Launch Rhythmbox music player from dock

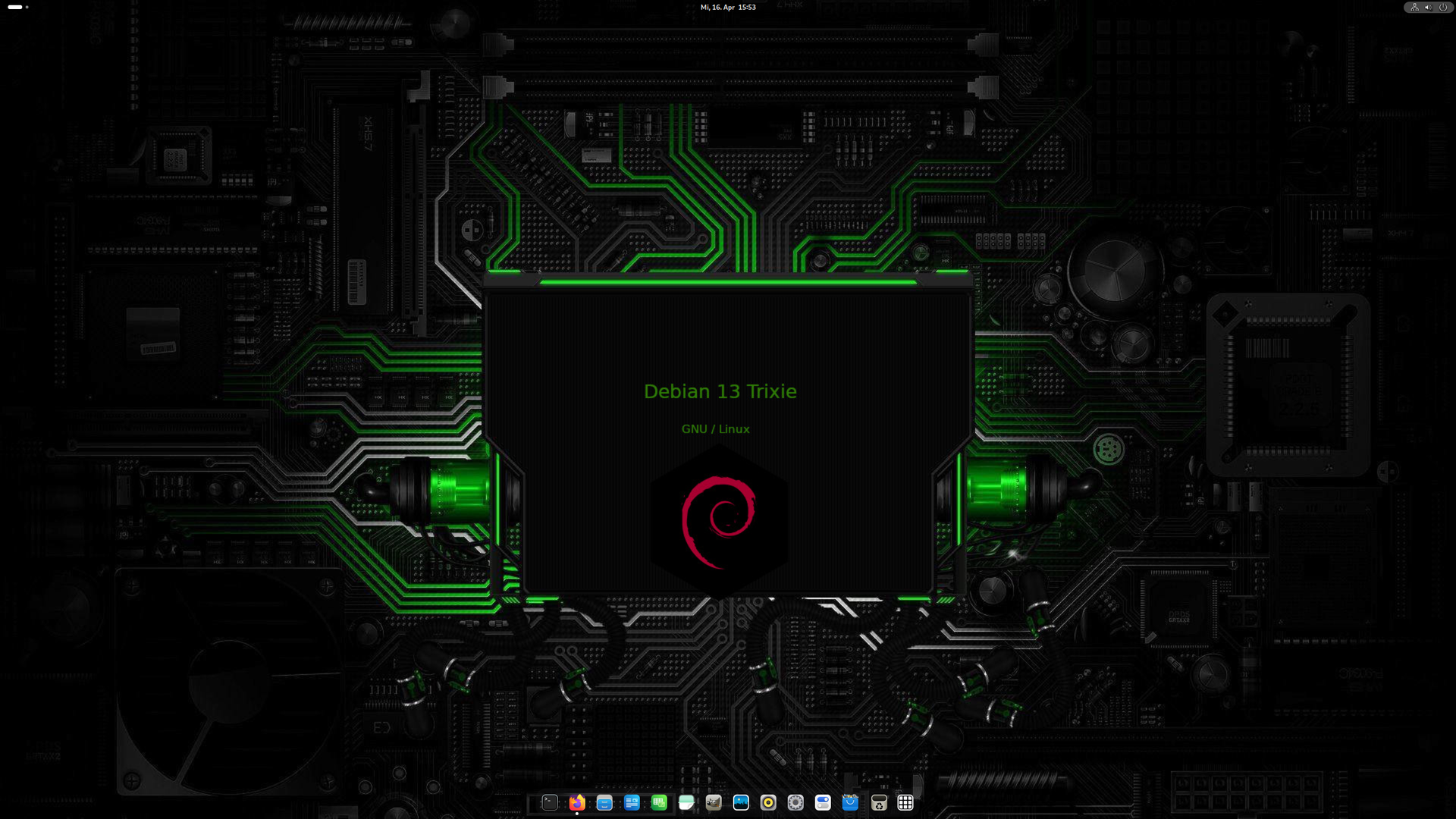point(768,802)
